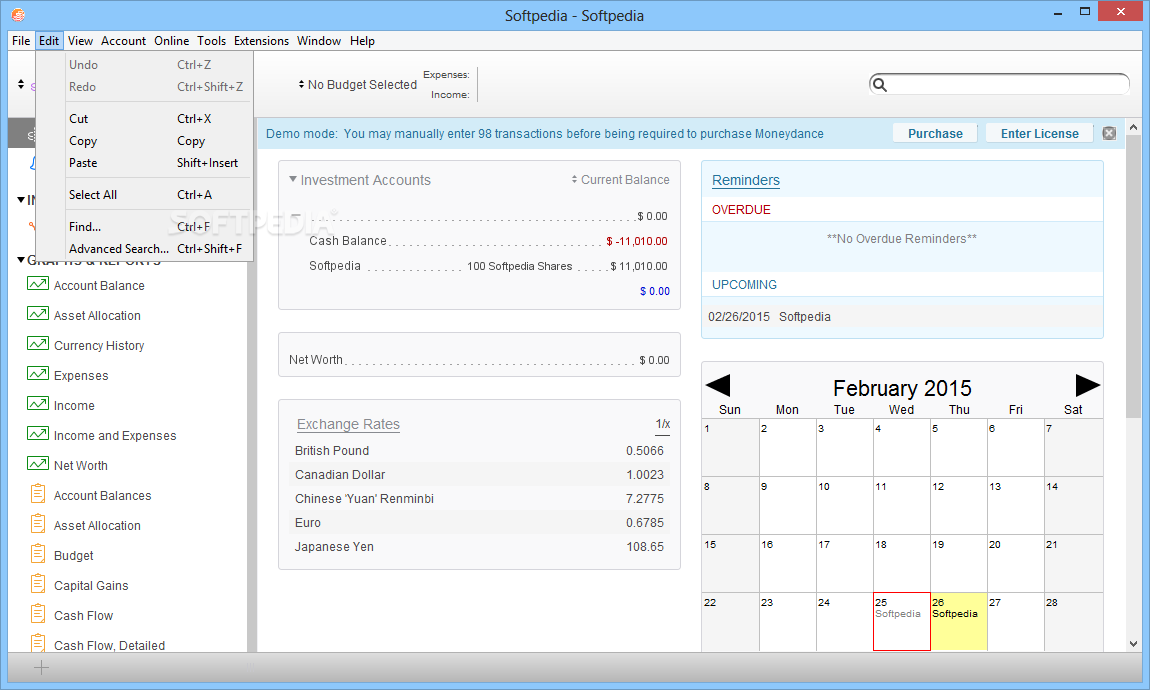
Task: Choose Copy from the Edit menu
Action: [x=144, y=141]
